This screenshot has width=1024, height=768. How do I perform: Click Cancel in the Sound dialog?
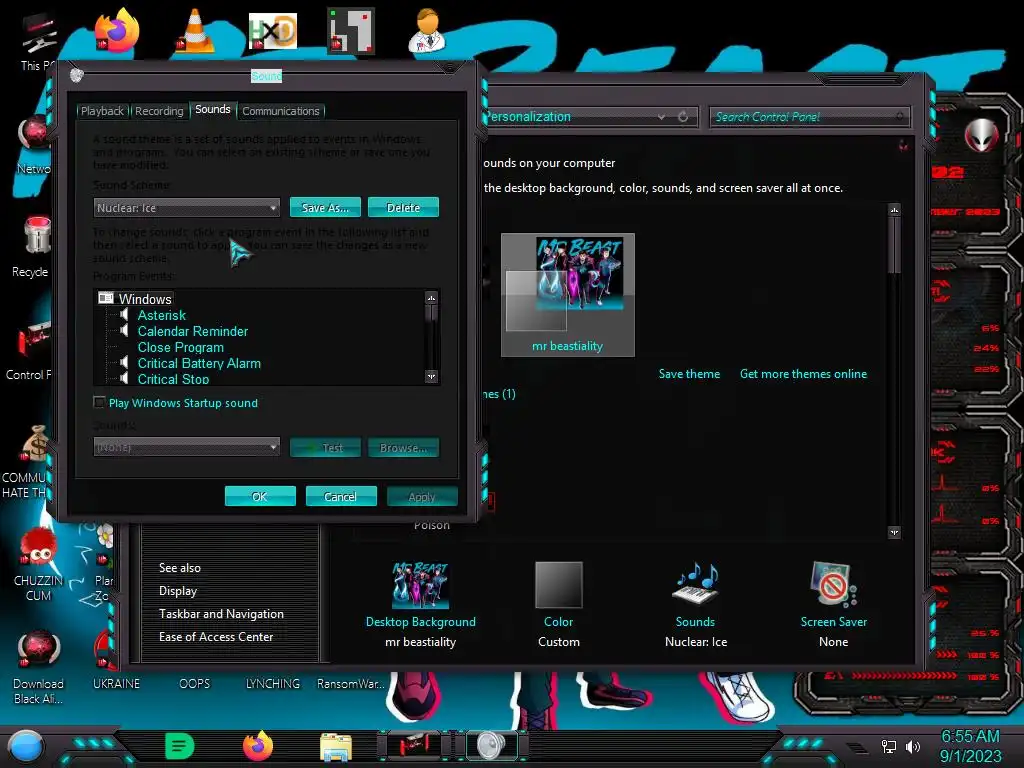point(341,496)
